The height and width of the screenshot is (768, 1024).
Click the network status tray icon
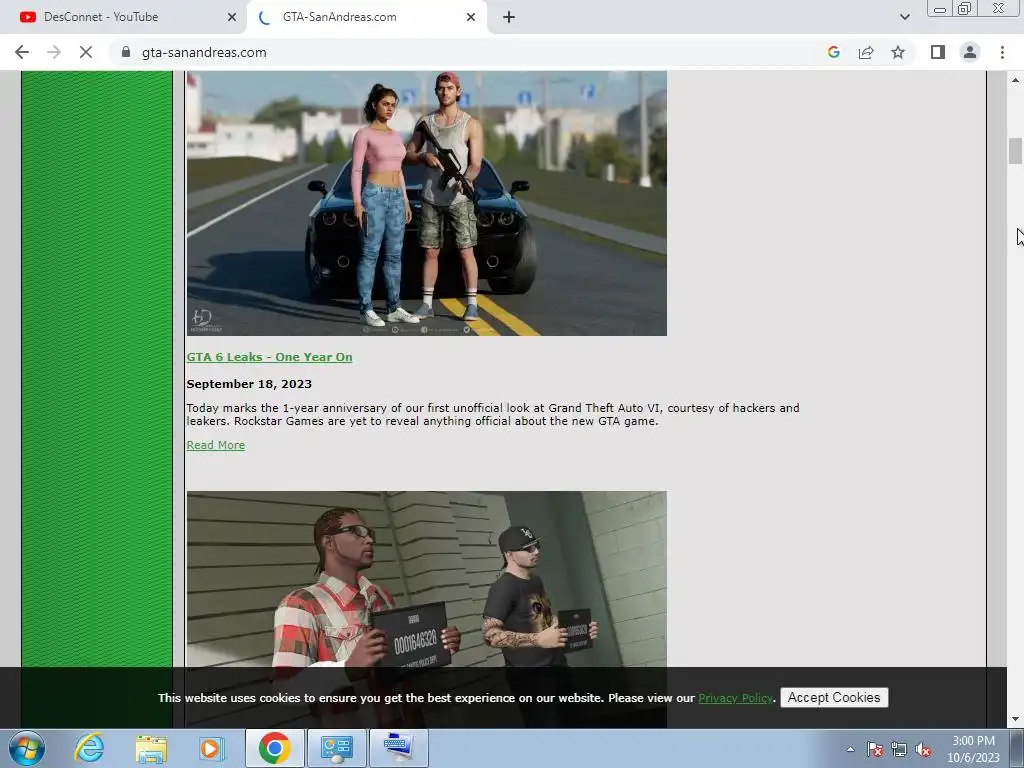pyautogui.click(x=899, y=749)
